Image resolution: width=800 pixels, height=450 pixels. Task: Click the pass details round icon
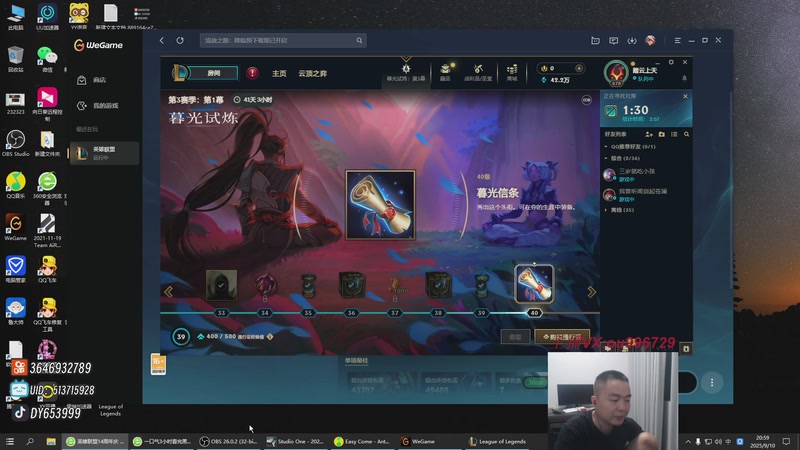point(586,100)
